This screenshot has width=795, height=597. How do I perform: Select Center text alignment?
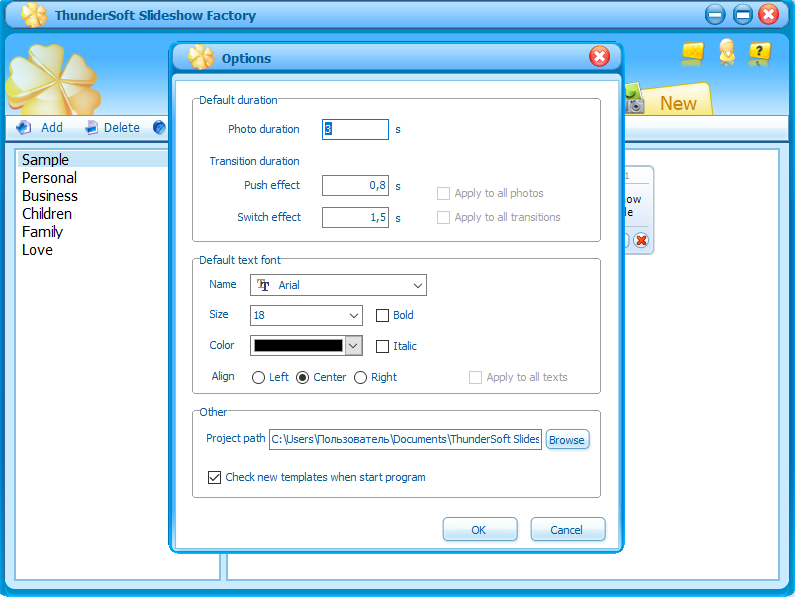click(302, 377)
